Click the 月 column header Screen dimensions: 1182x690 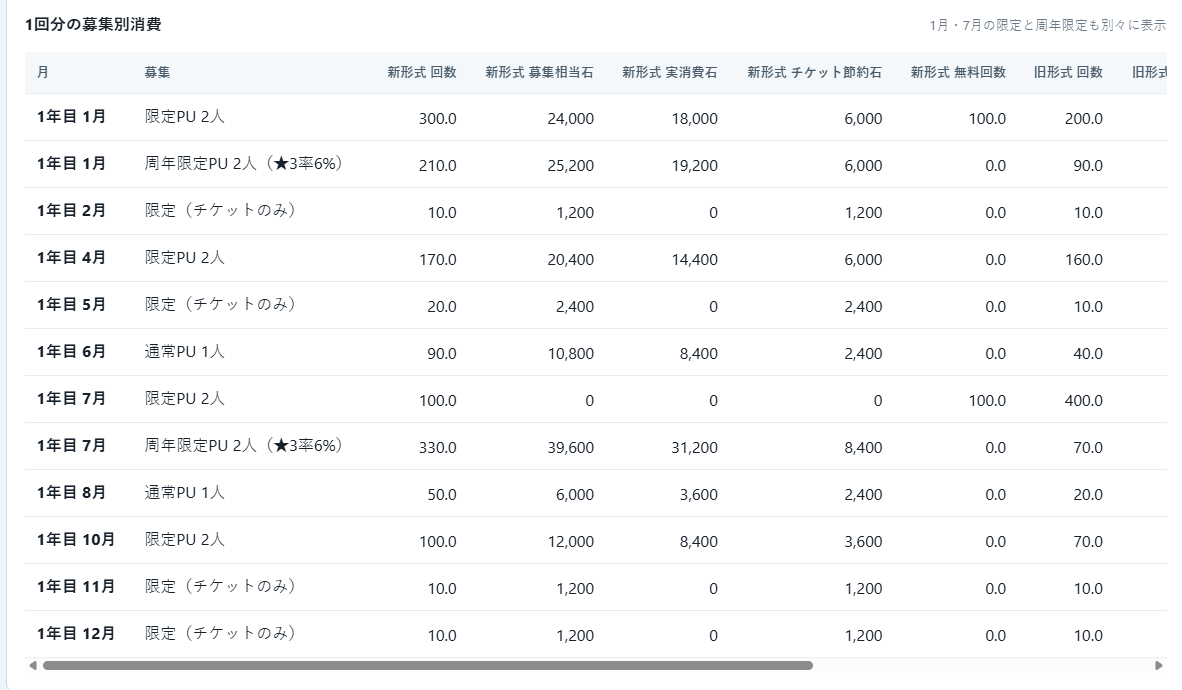tap(43, 72)
